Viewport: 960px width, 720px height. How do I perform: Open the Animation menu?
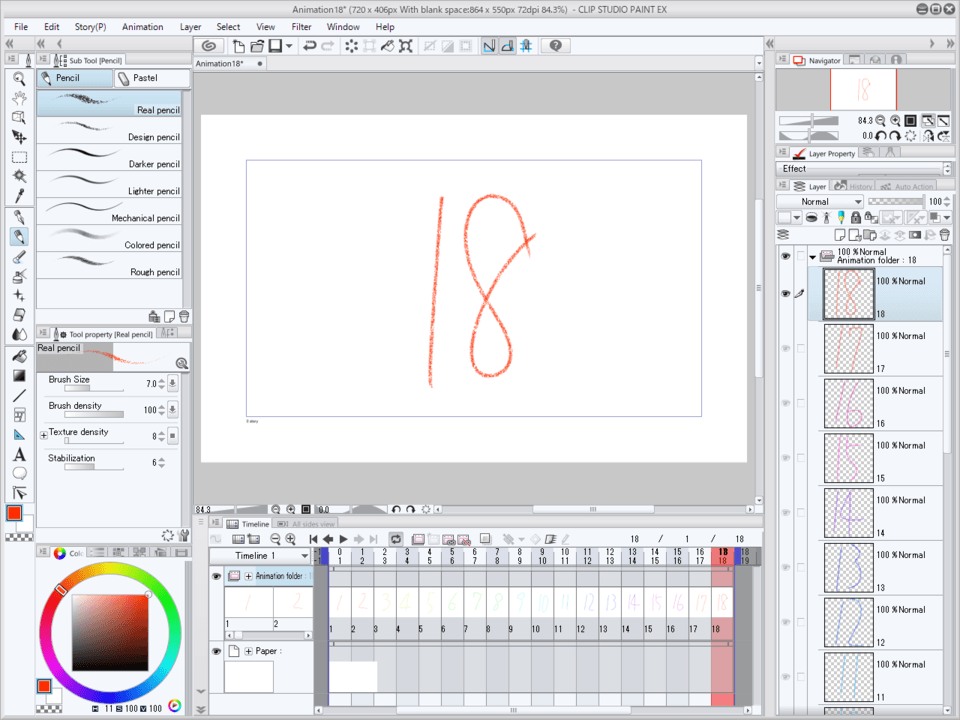[142, 27]
